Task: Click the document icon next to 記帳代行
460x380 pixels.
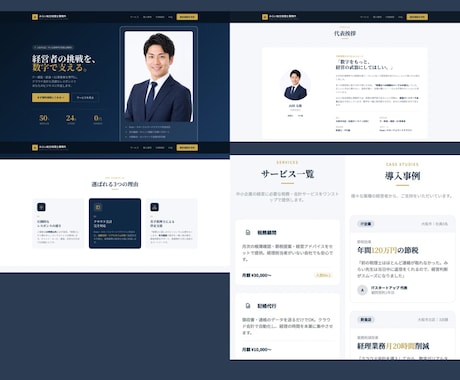Action: (248, 306)
